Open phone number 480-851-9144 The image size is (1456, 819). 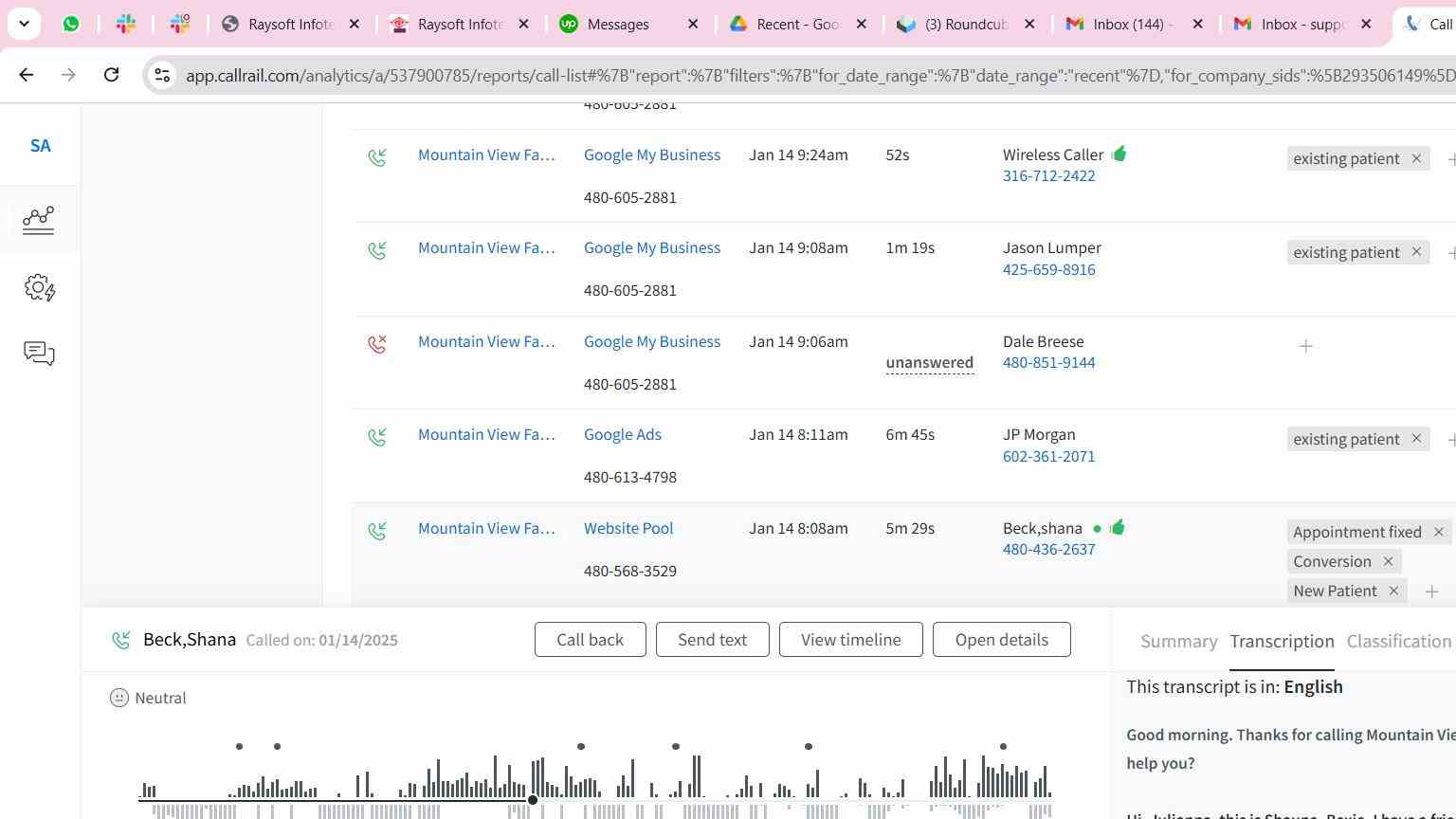tap(1049, 362)
